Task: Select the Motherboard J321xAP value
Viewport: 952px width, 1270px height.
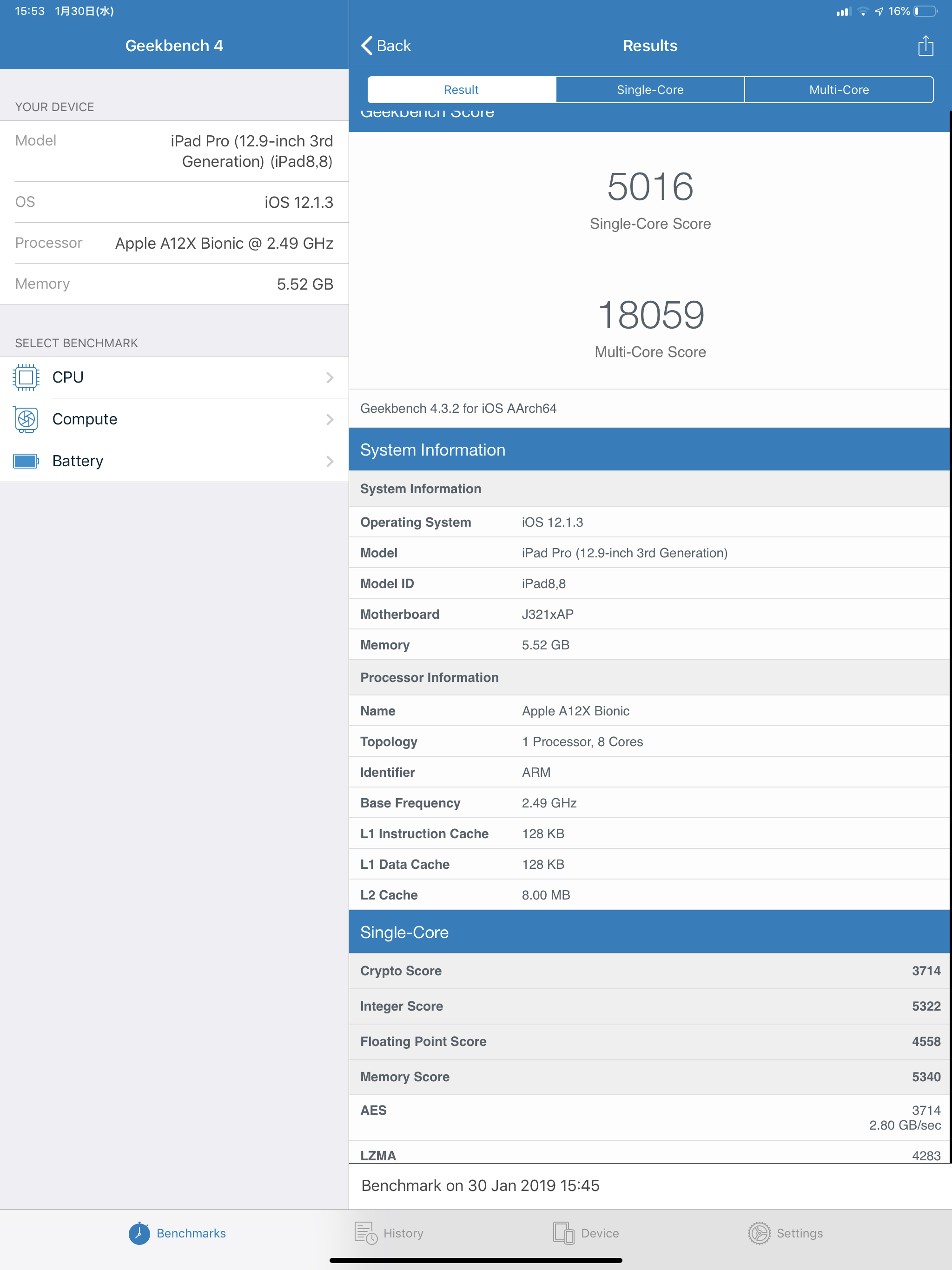Action: 547,615
